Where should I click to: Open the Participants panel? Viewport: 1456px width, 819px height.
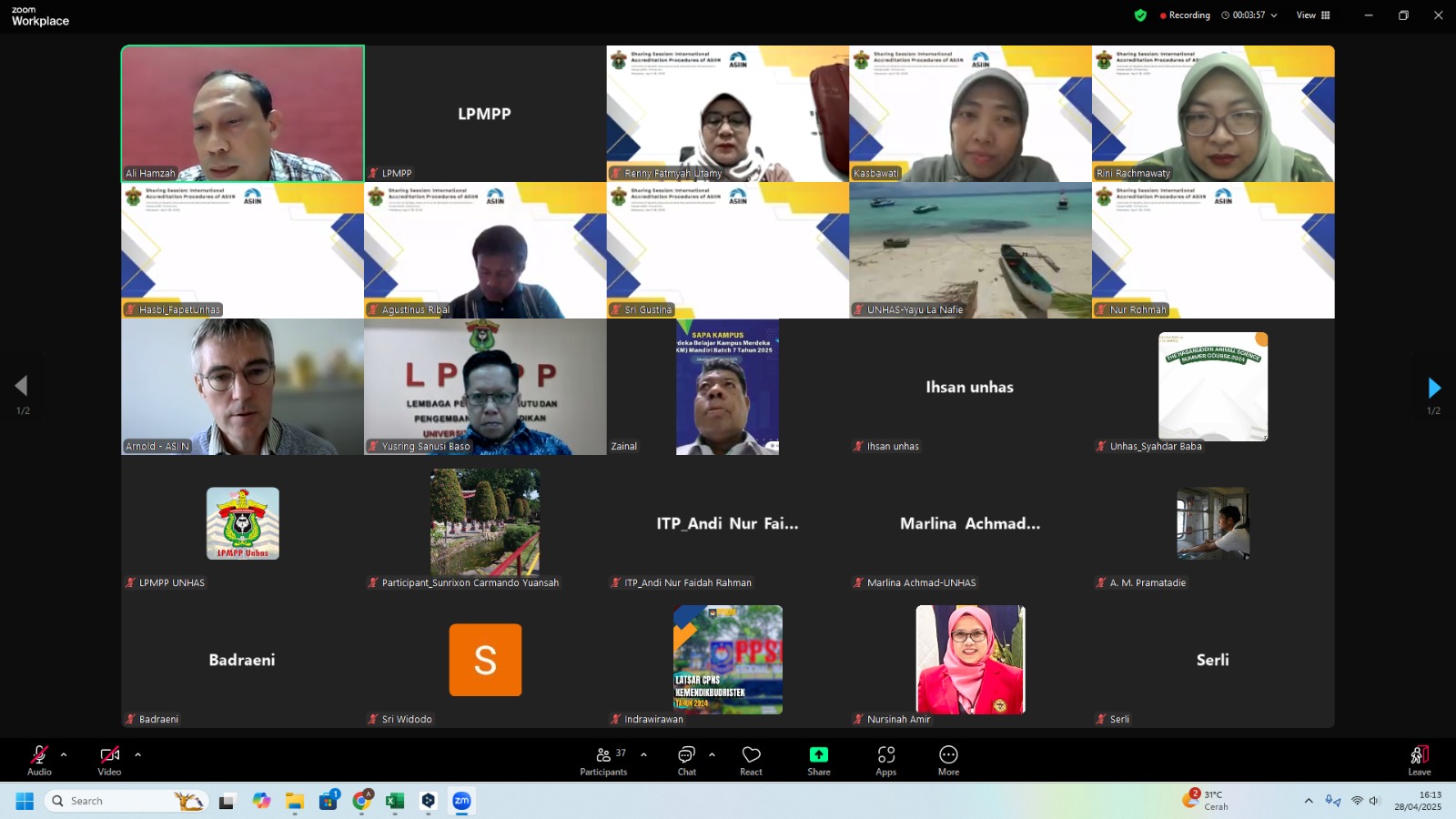603,759
